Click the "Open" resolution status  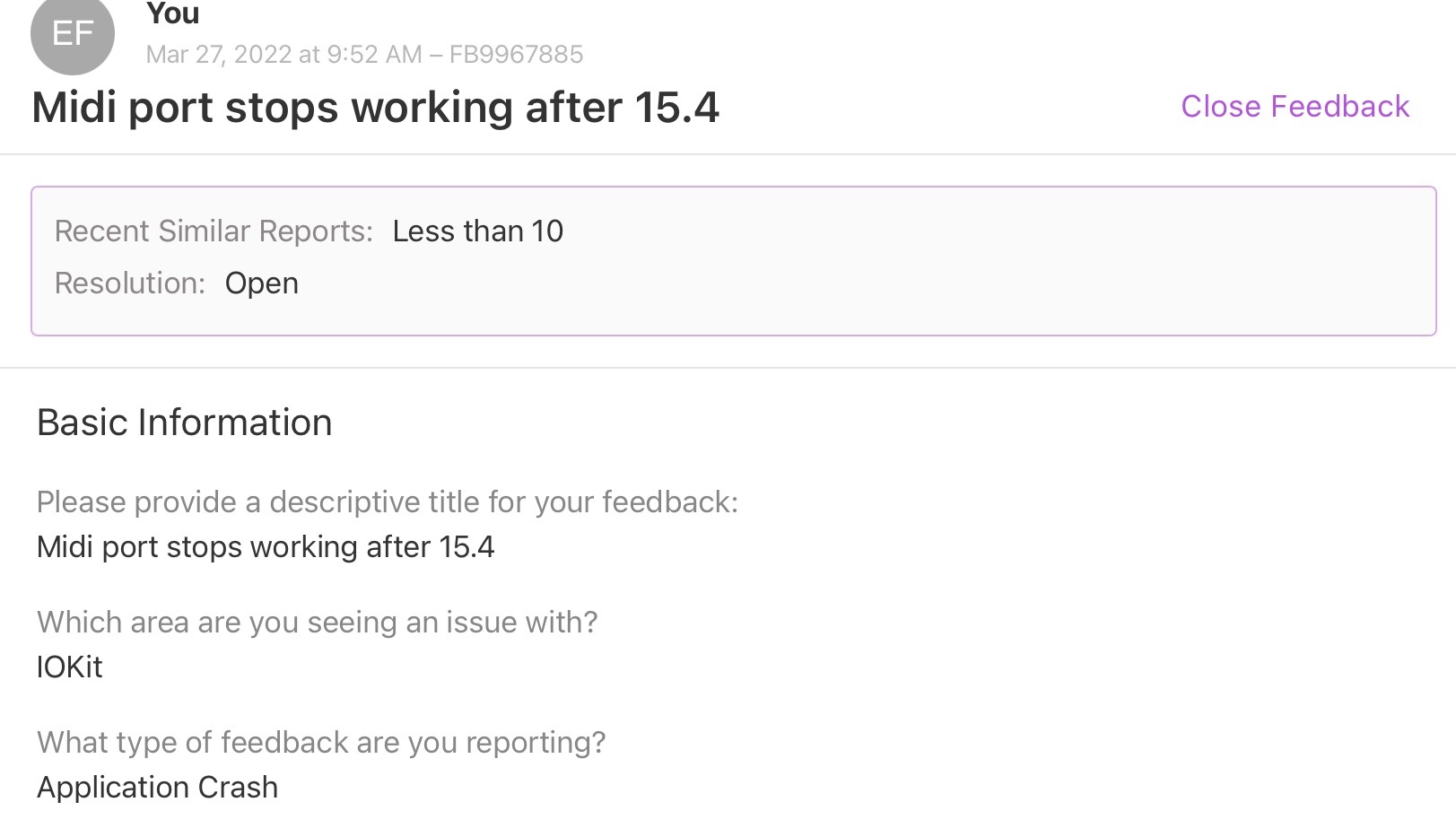point(261,283)
